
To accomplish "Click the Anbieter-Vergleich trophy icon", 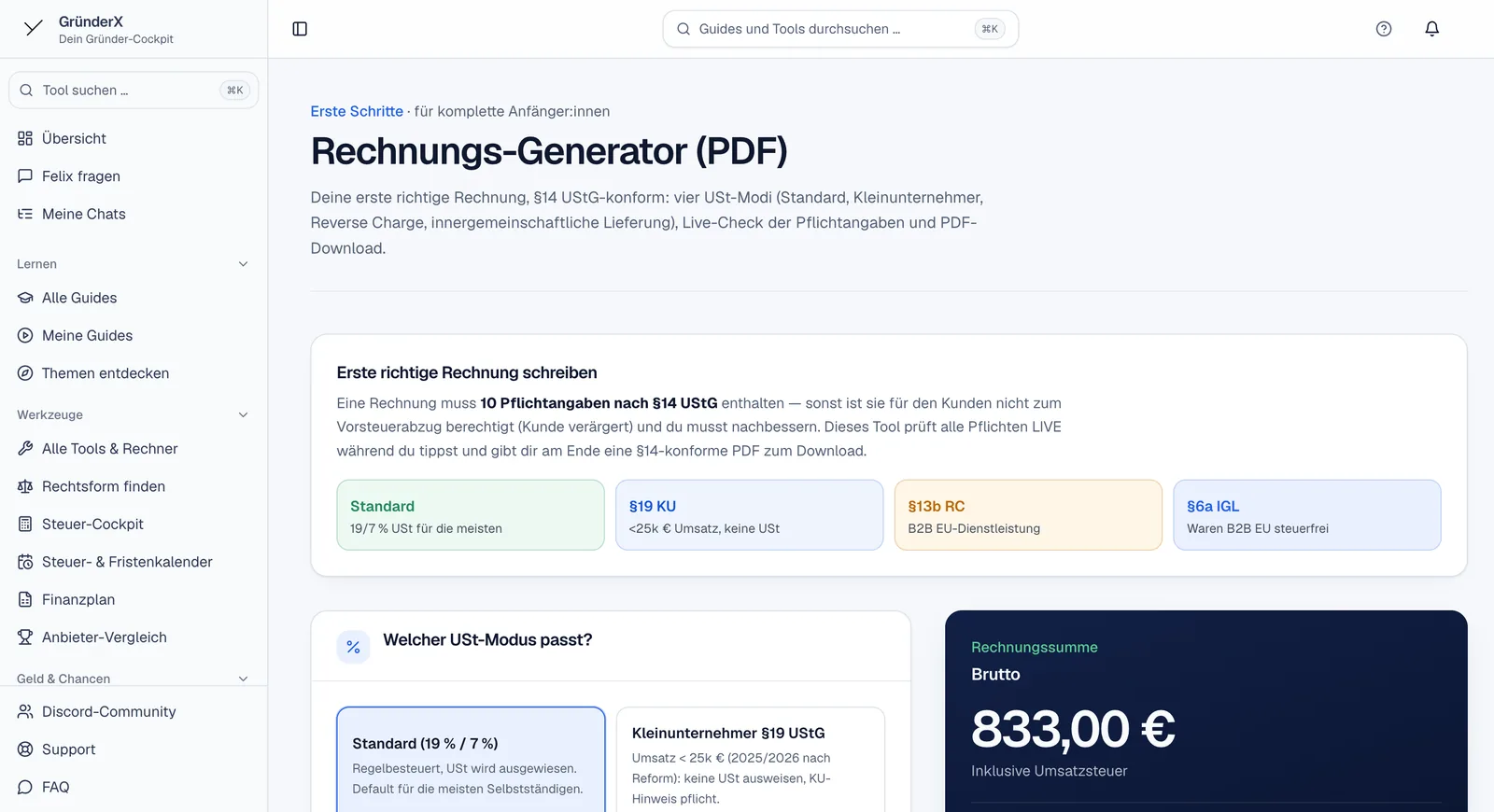I will [x=25, y=637].
